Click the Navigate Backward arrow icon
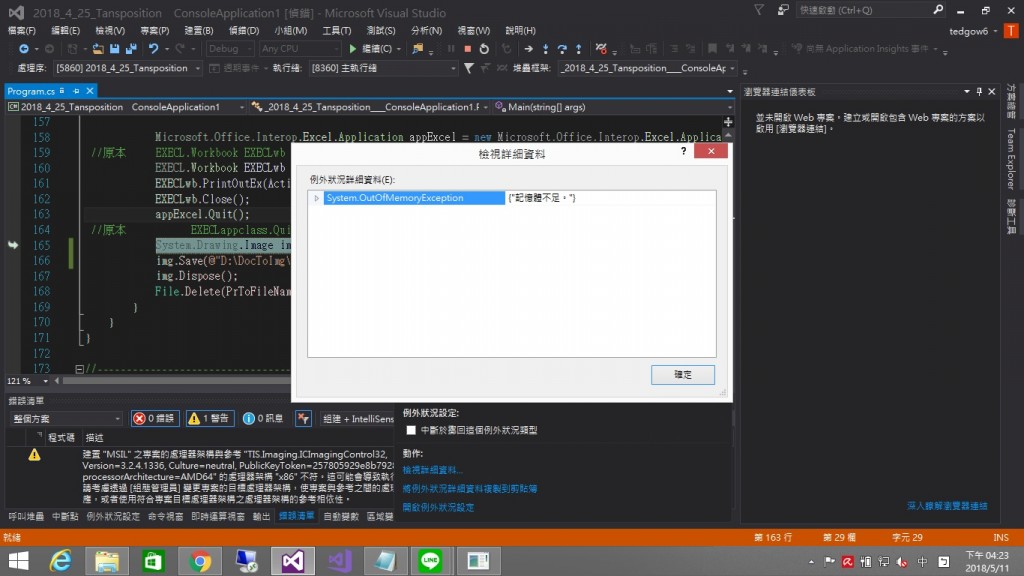Image resolution: width=1024 pixels, height=576 pixels. click(24, 49)
